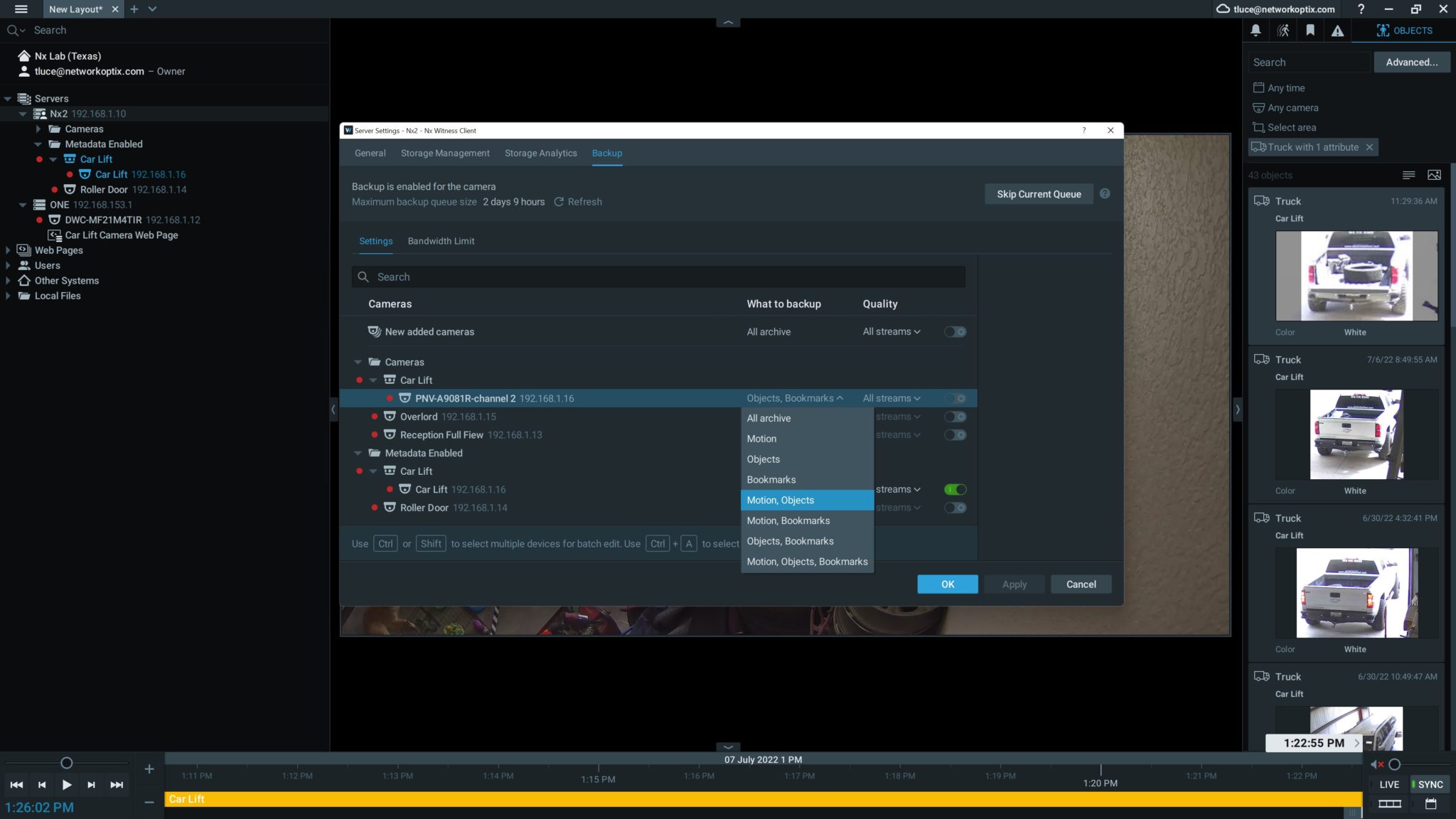Screen dimensions: 1456x819
Task: Switch to Storage Analytics tab
Action: pos(540,153)
